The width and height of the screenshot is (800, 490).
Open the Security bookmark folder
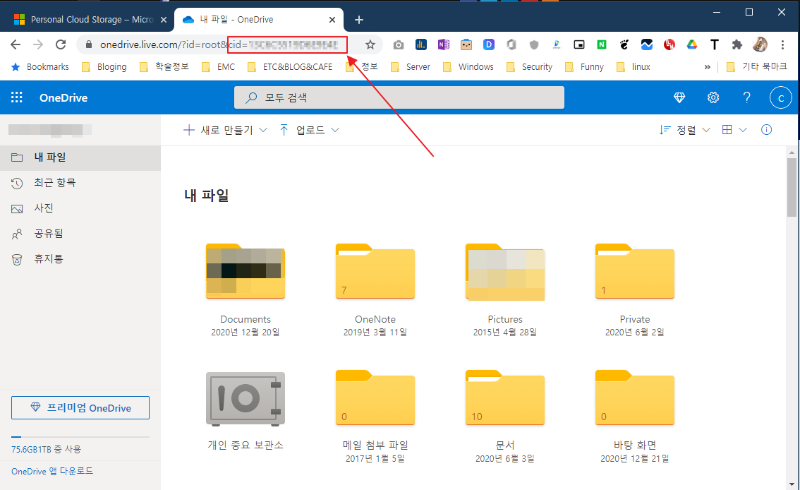click(530, 67)
